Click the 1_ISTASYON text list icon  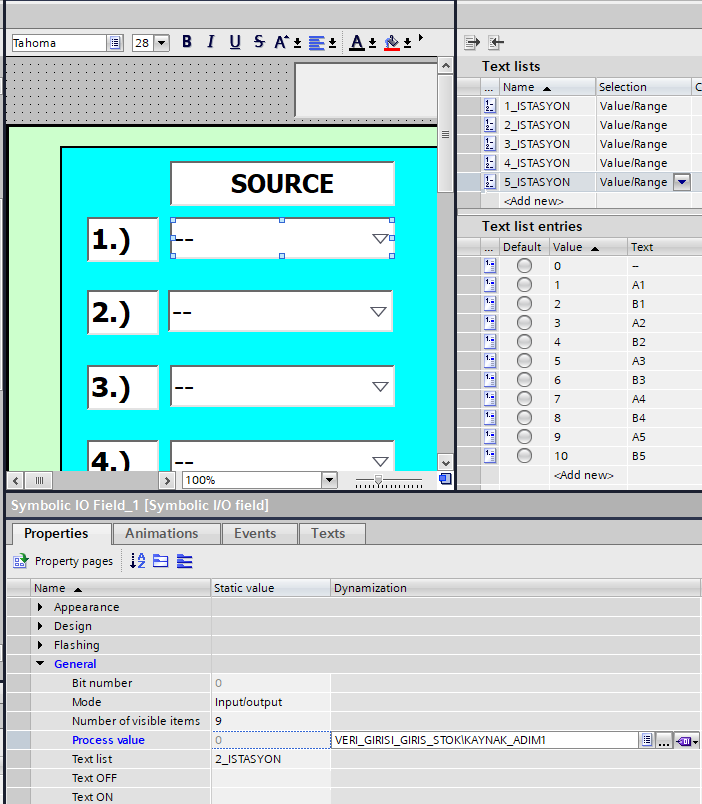[x=490, y=106]
